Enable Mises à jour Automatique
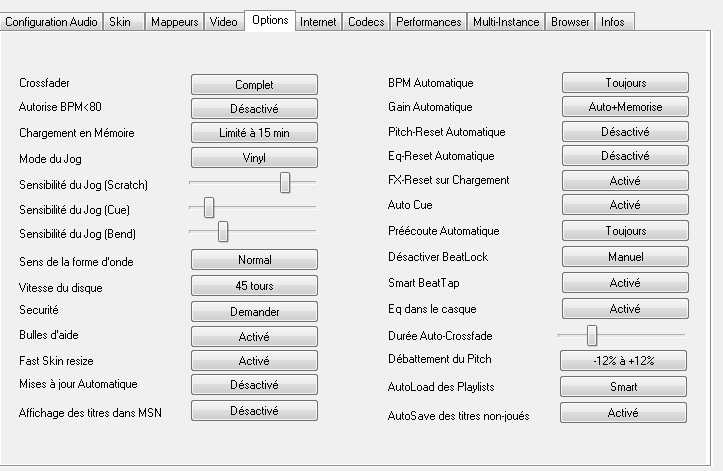 (254, 385)
